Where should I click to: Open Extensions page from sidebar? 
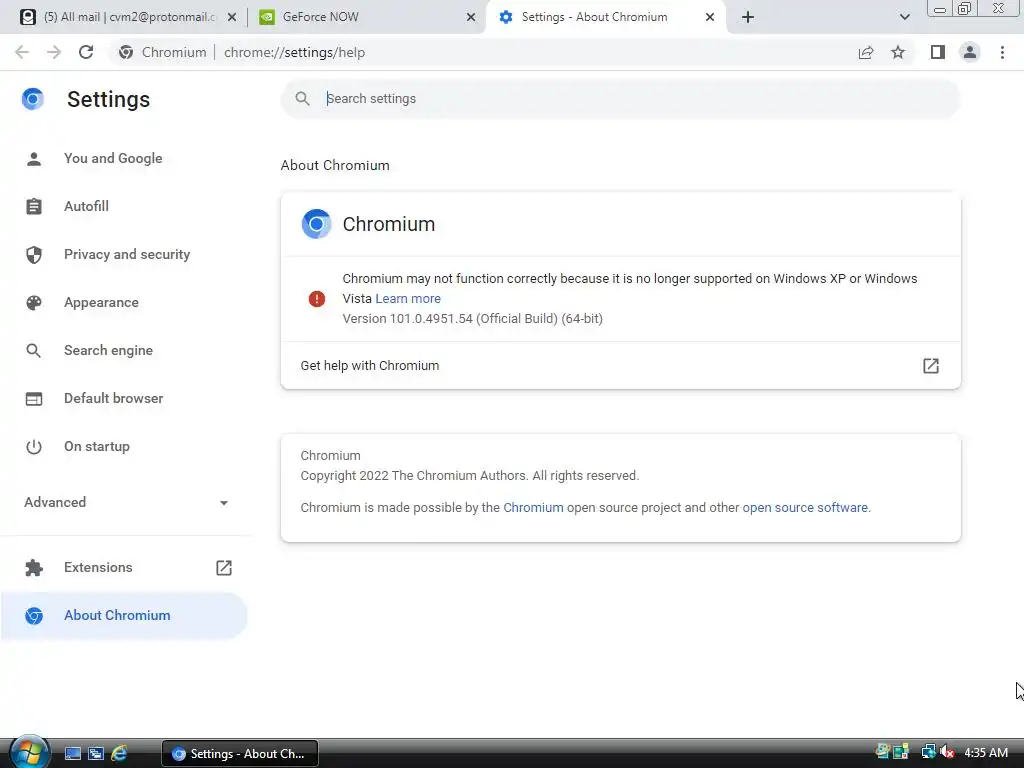point(98,568)
